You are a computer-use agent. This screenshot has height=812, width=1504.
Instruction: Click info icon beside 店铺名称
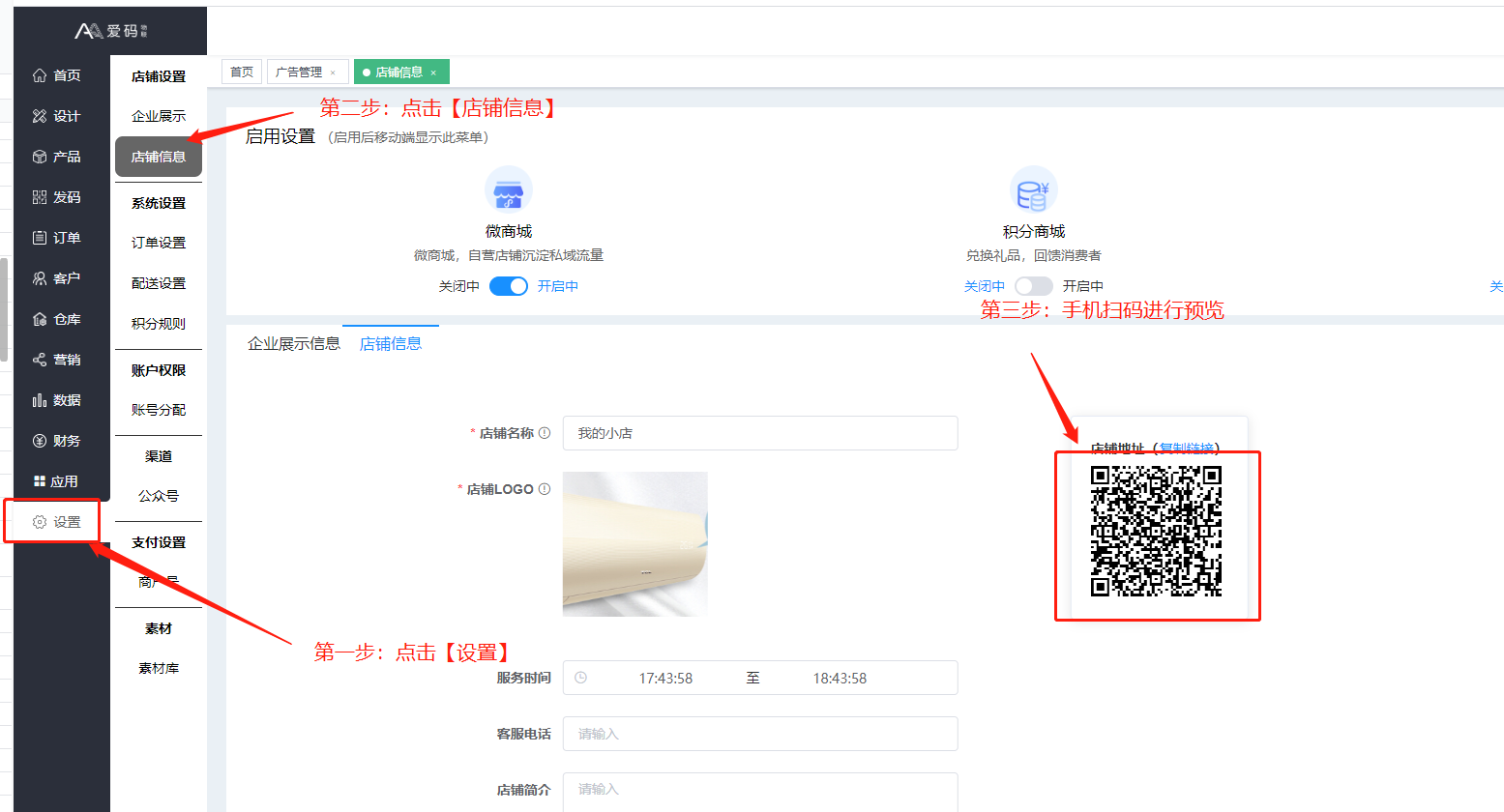pyautogui.click(x=545, y=433)
